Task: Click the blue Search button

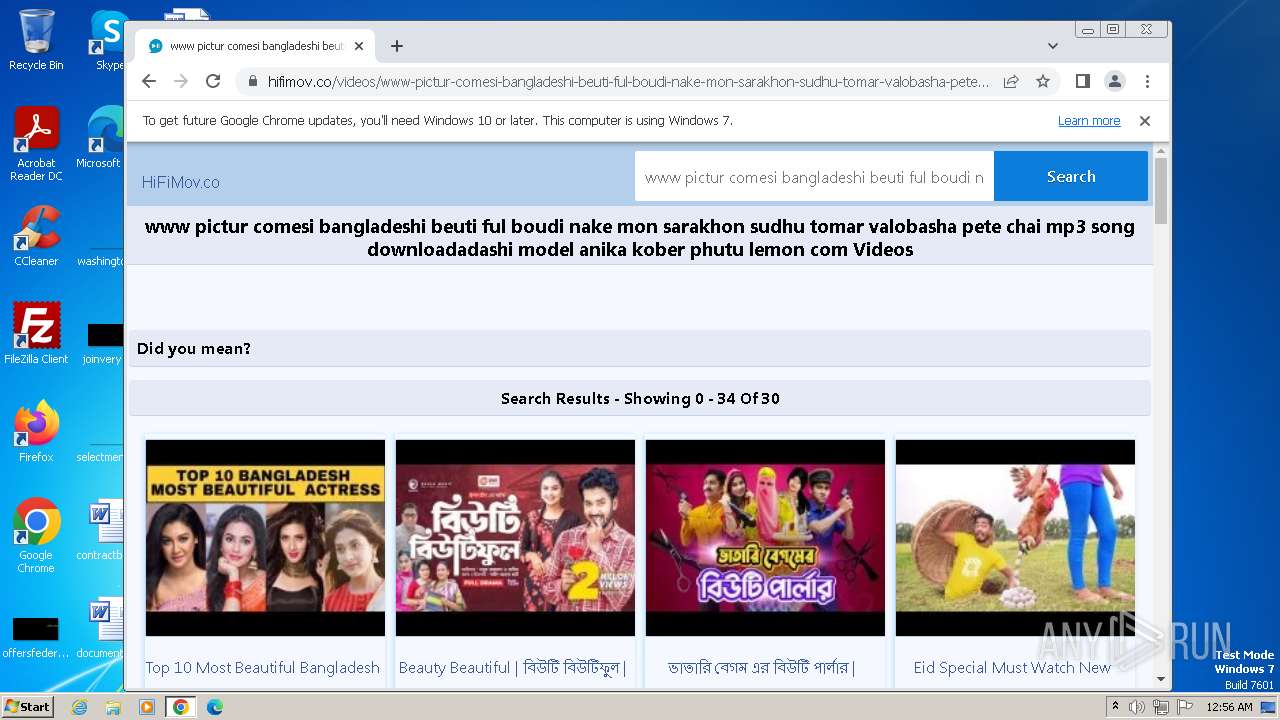Action: (1071, 177)
